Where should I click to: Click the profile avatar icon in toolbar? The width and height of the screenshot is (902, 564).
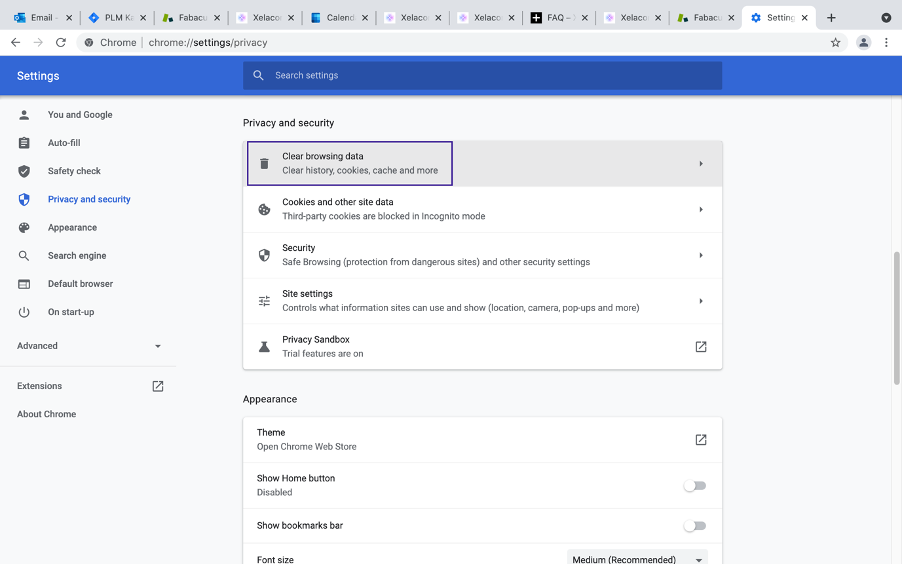(x=863, y=43)
